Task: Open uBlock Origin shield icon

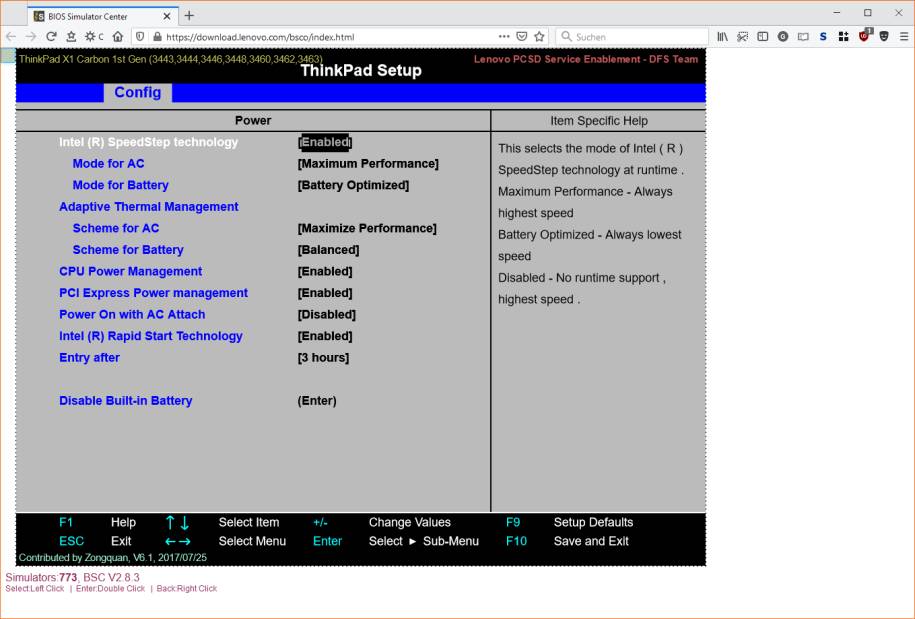Action: (x=863, y=36)
